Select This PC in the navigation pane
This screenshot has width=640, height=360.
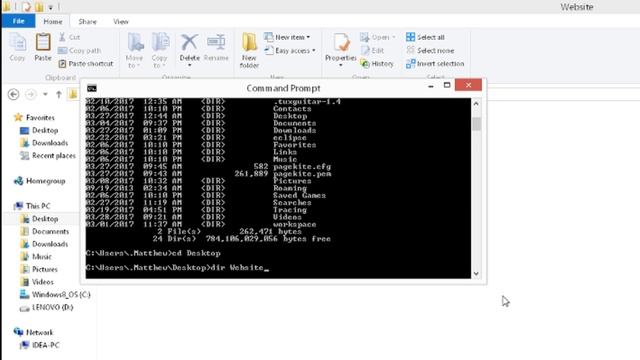[x=32, y=206]
